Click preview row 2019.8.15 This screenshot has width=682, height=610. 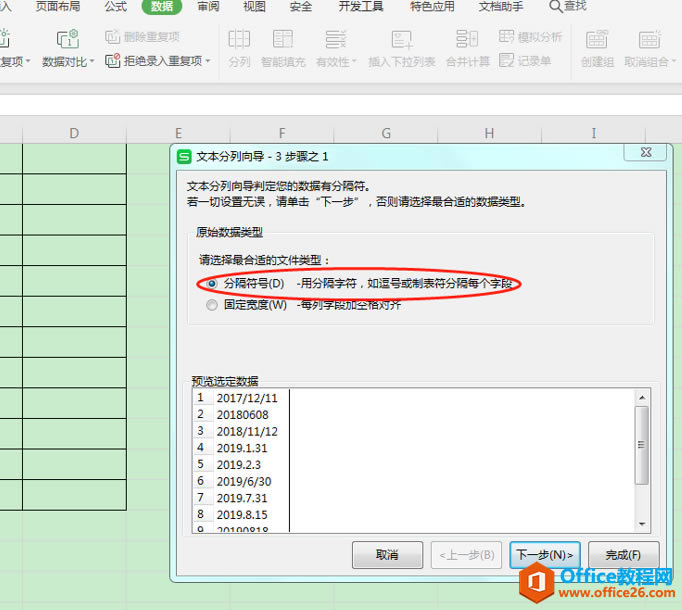(x=242, y=515)
